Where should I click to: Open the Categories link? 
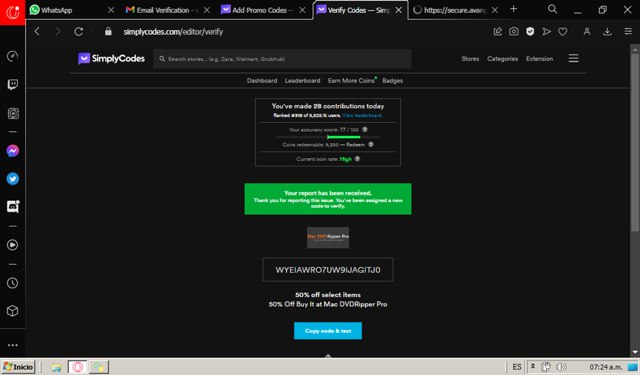pyautogui.click(x=502, y=59)
